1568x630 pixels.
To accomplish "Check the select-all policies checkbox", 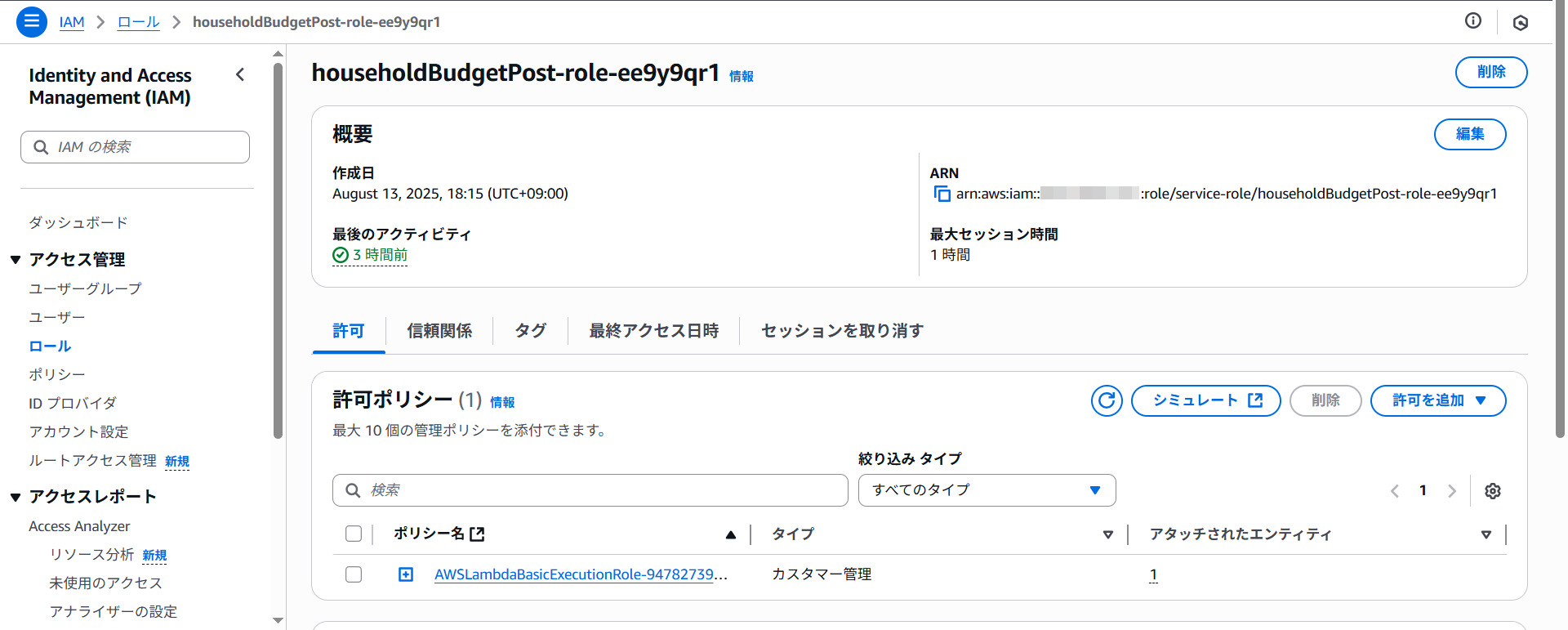I will point(354,534).
